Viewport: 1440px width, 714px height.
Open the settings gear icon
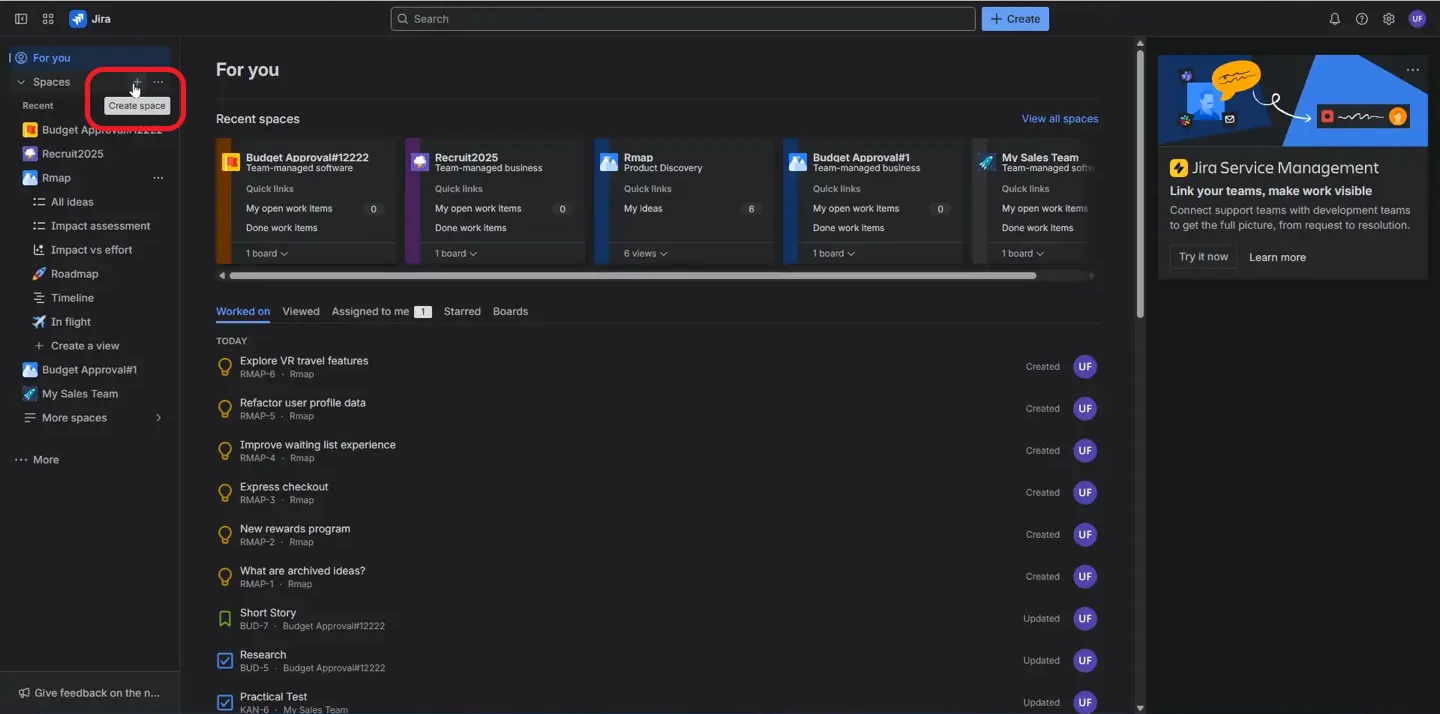1389,19
